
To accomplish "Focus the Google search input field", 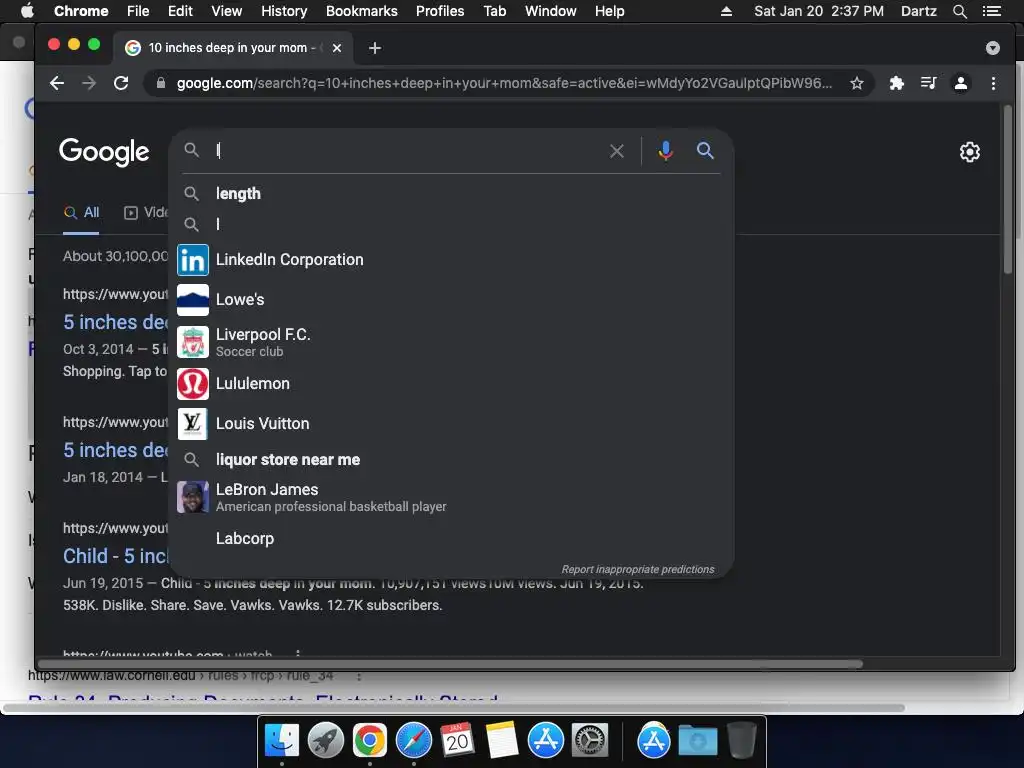I will point(408,151).
